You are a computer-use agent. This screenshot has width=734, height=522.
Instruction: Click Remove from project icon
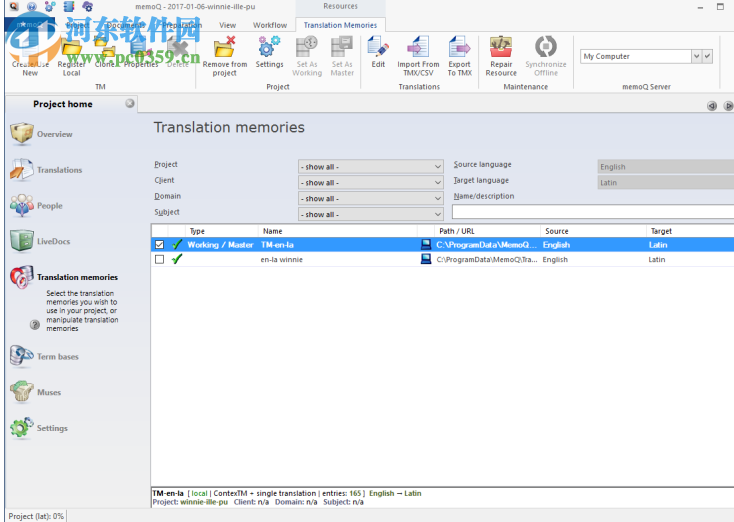[x=225, y=56]
